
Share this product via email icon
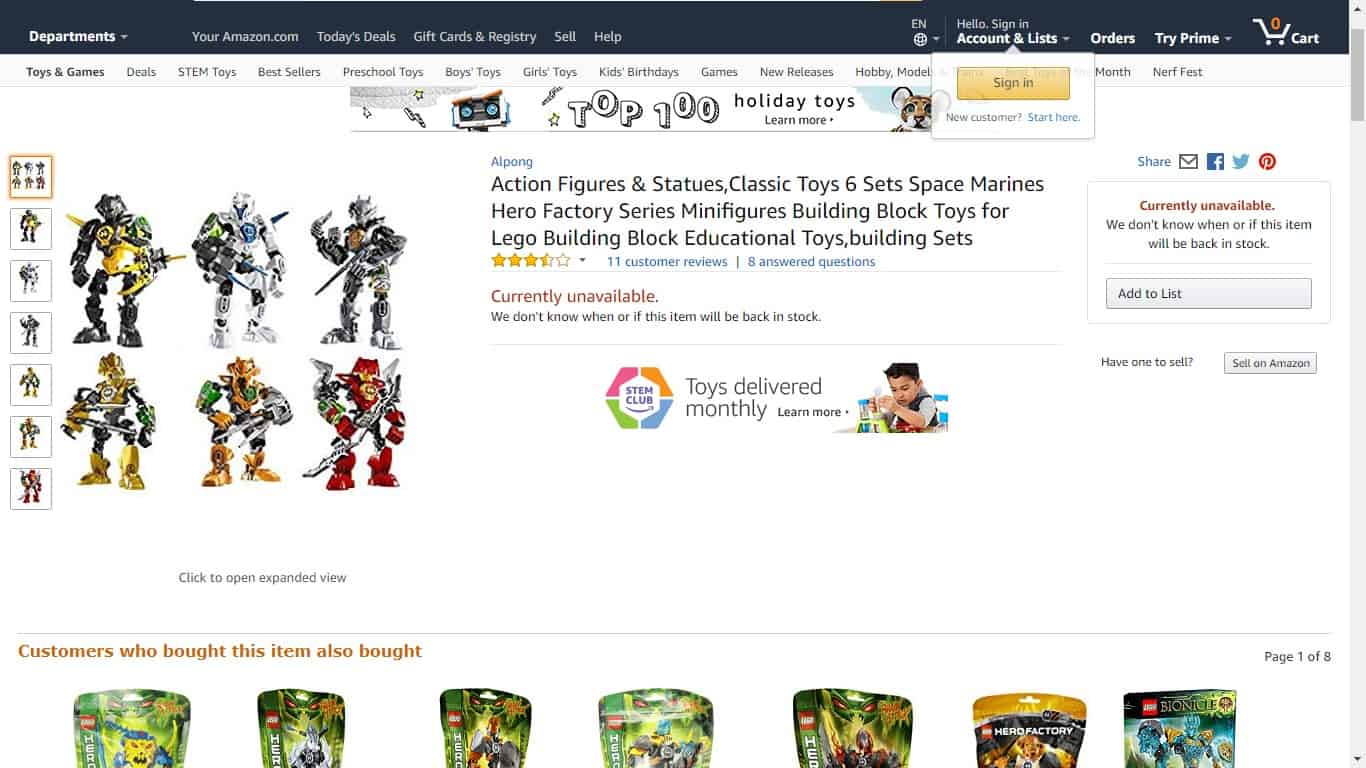1188,162
